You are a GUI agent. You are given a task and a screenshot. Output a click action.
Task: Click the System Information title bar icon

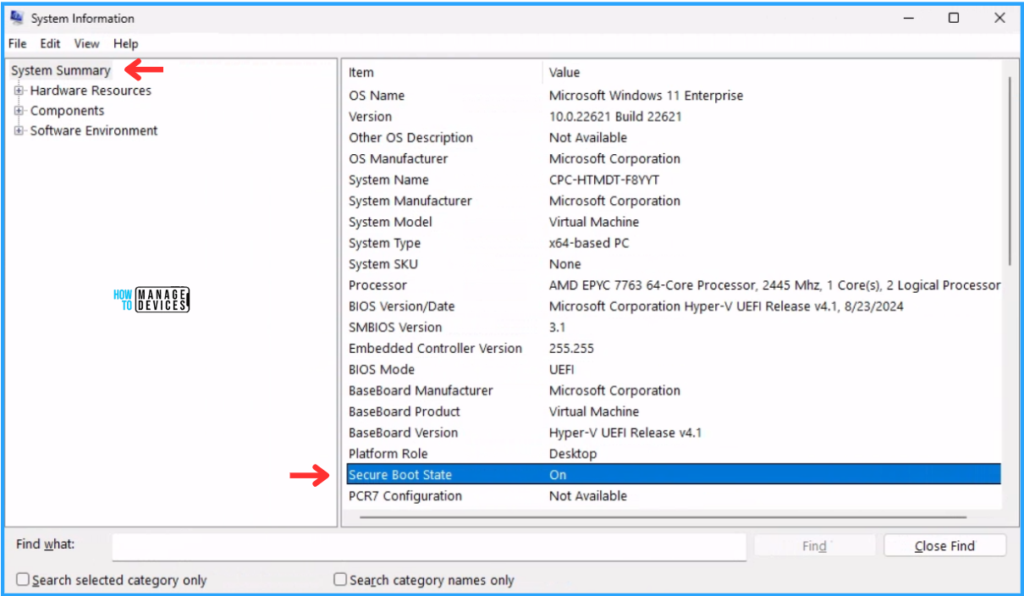point(18,18)
